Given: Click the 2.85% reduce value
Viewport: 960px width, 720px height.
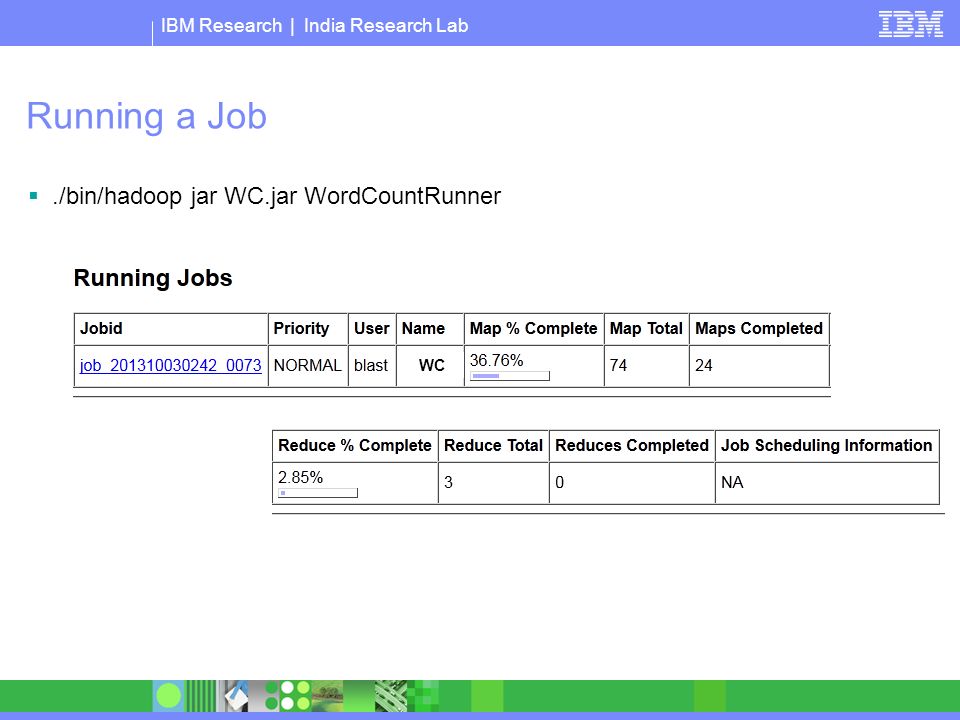Looking at the screenshot, I should coord(301,477).
